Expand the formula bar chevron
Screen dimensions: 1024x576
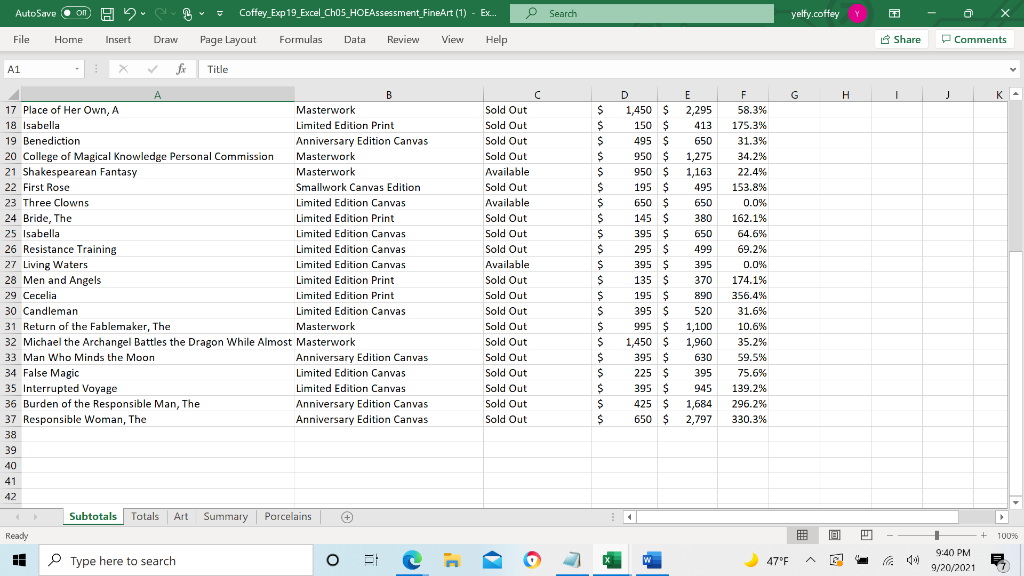1012,70
